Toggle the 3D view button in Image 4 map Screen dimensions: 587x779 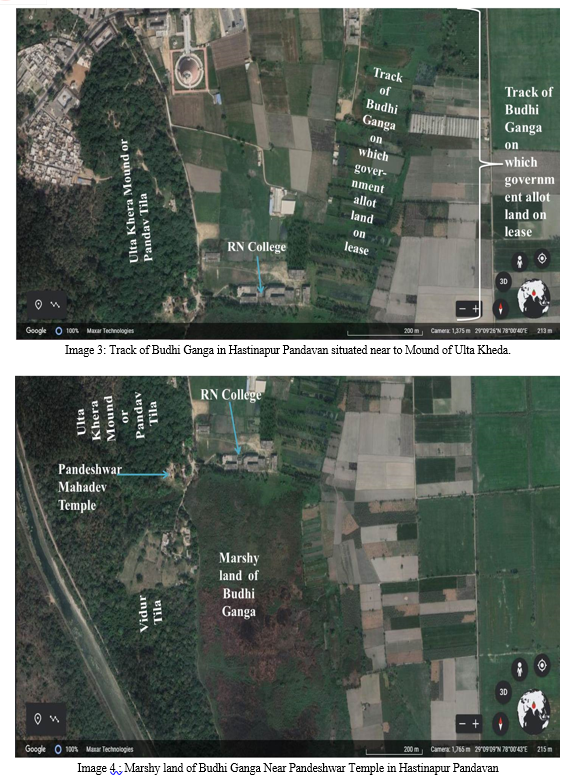(x=503, y=692)
